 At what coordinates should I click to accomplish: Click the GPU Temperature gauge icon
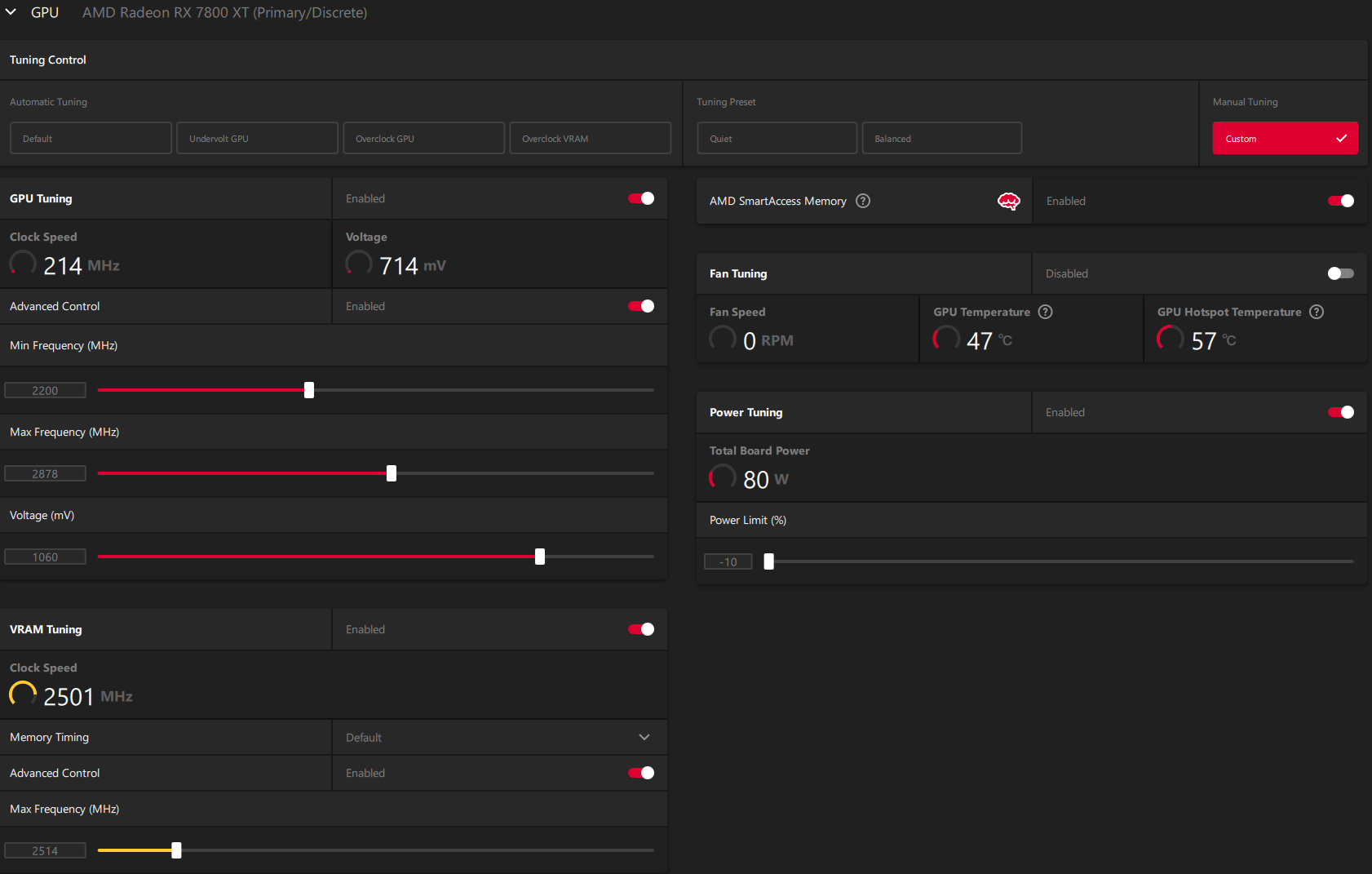[x=946, y=339]
